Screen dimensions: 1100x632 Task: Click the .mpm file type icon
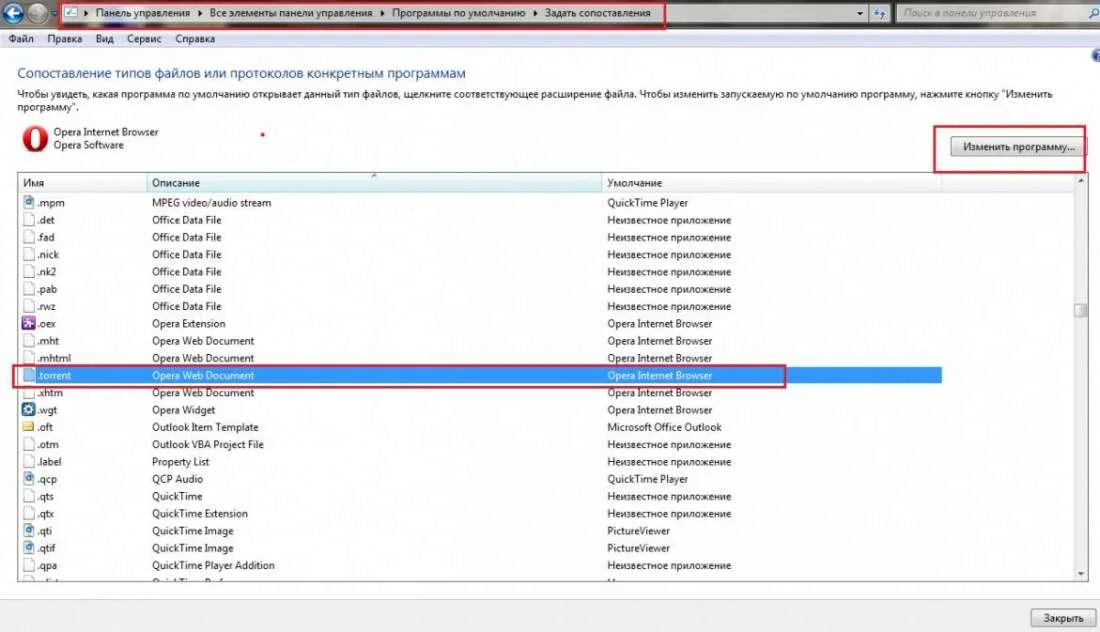click(x=29, y=202)
